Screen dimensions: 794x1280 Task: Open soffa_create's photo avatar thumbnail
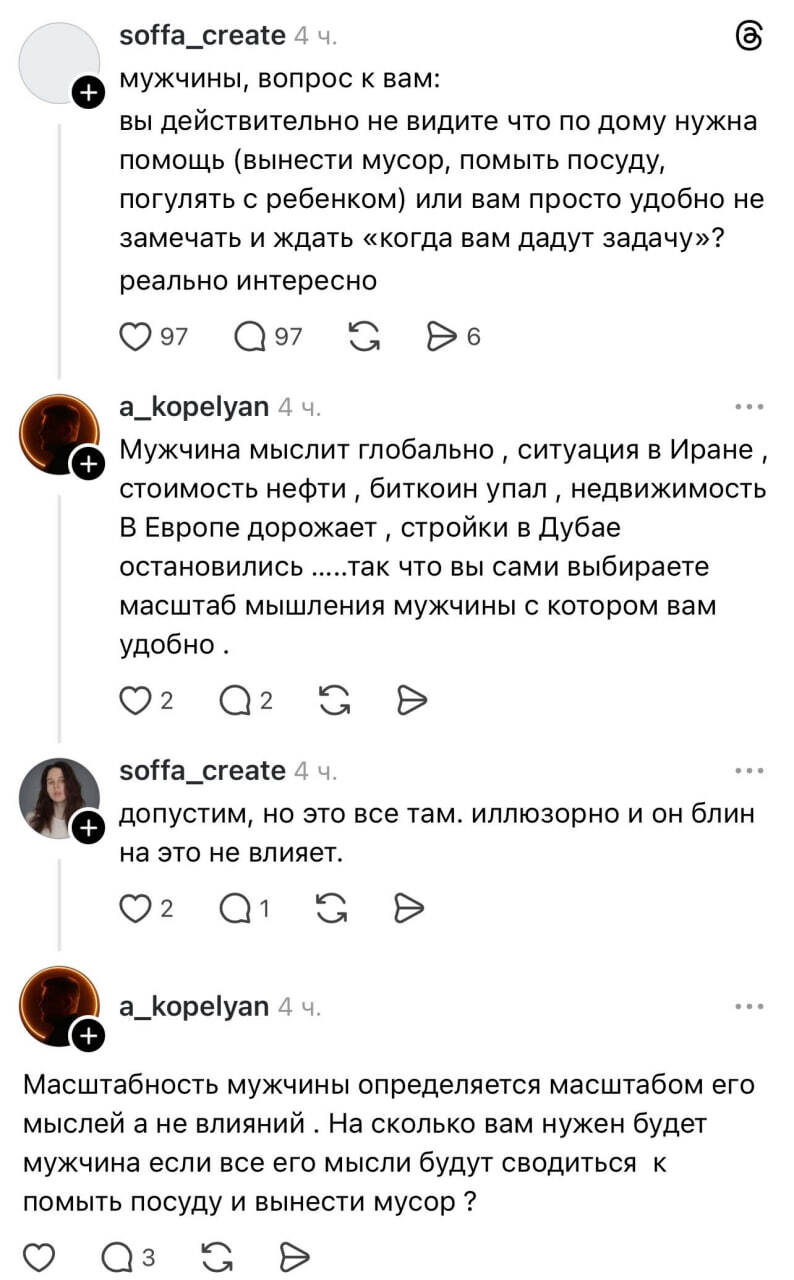[x=60, y=797]
